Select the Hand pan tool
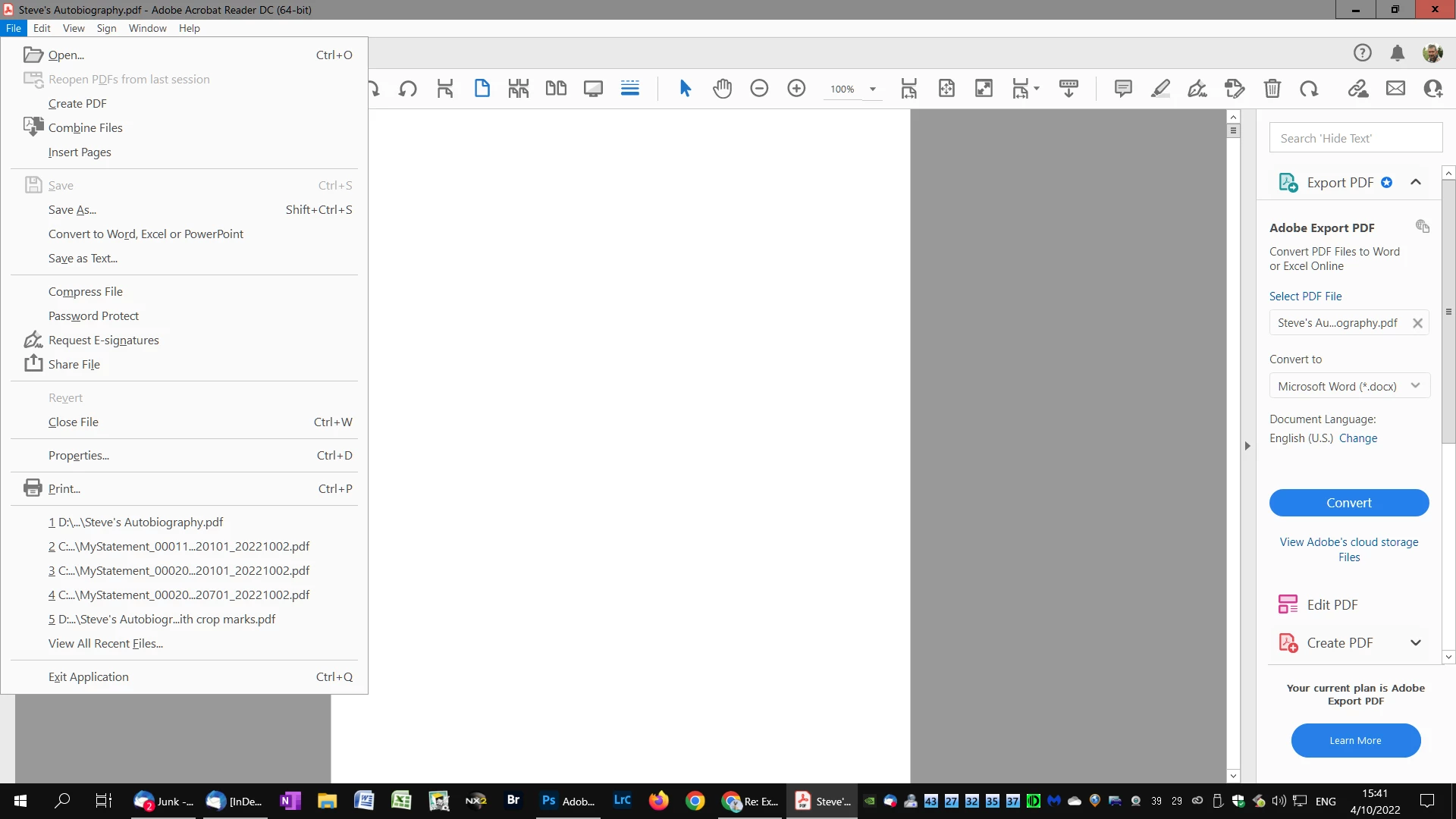The height and width of the screenshot is (819, 1456). (722, 89)
